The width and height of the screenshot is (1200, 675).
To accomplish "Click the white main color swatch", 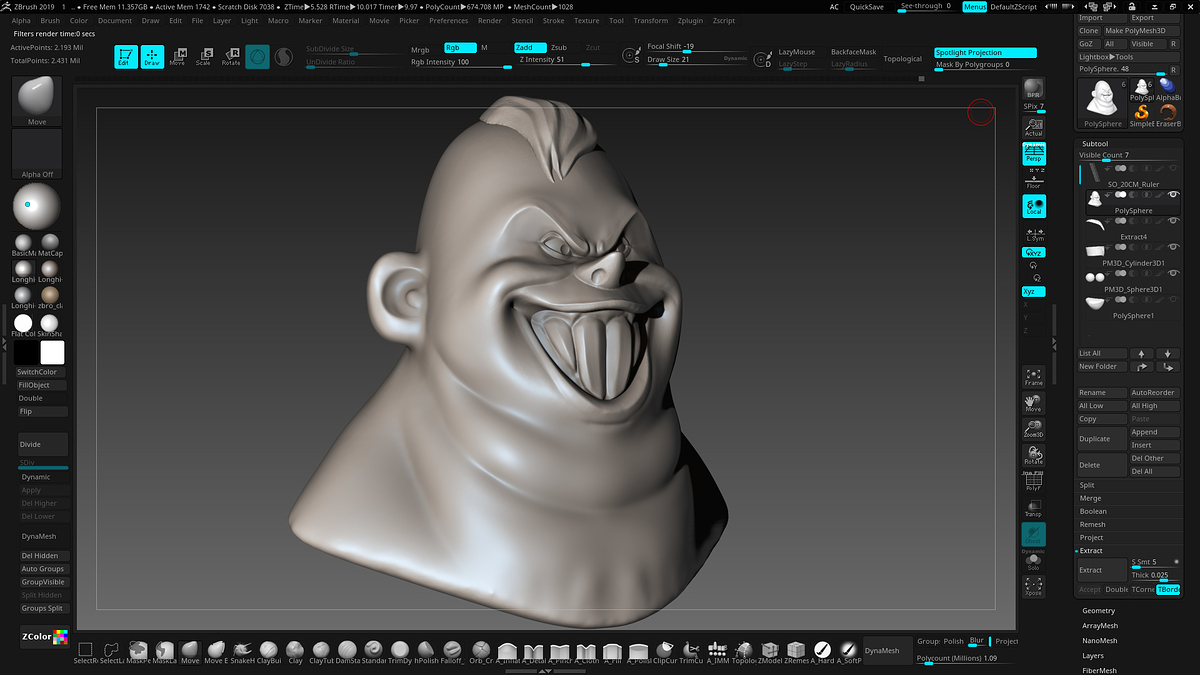I will coord(52,352).
